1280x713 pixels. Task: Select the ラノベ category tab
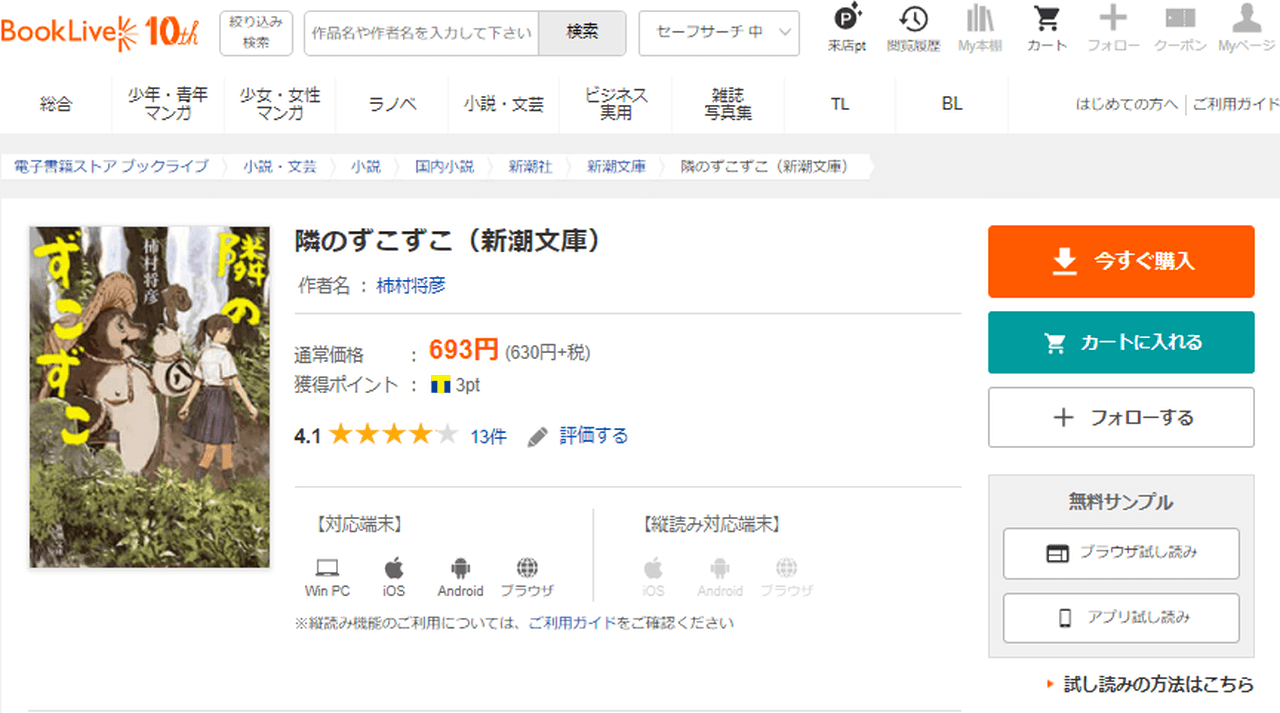[x=392, y=104]
